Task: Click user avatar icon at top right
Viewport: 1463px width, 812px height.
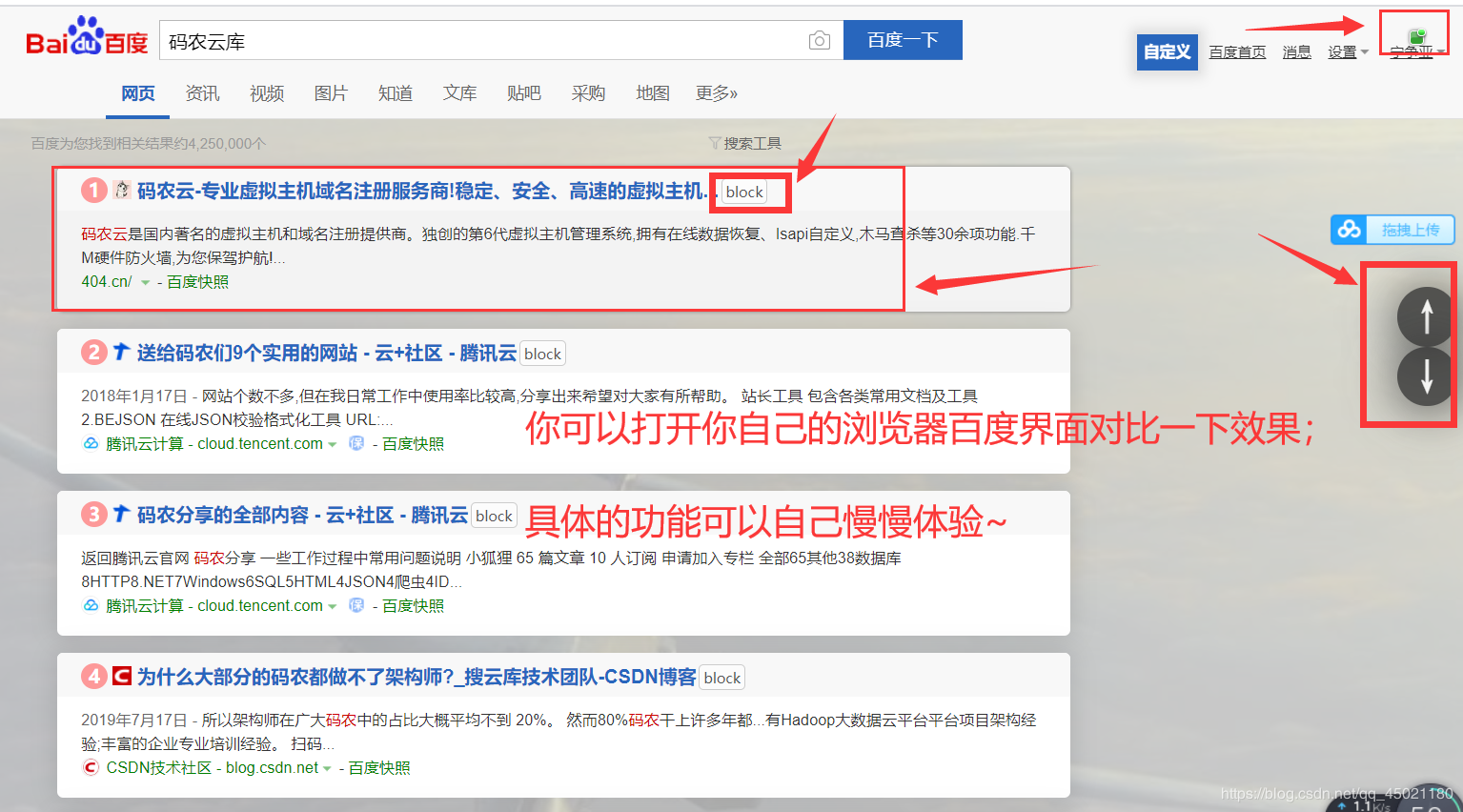Action: [x=1417, y=36]
